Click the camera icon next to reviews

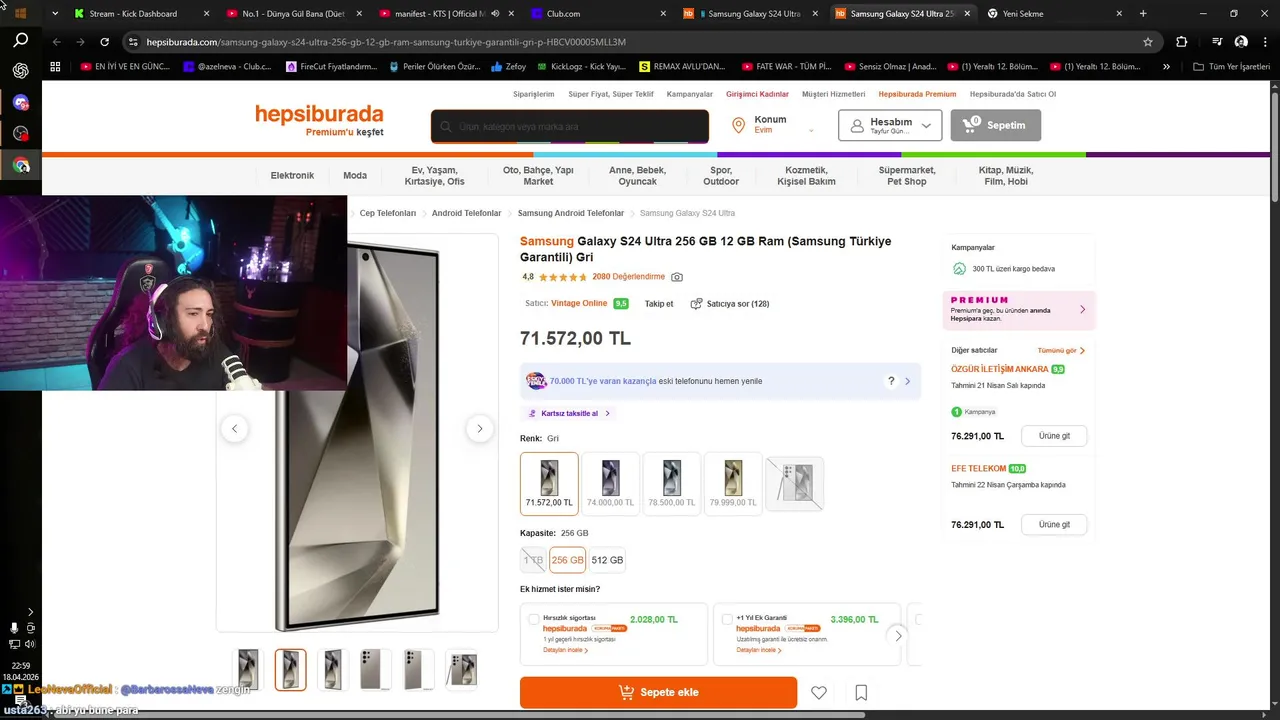coord(677,277)
